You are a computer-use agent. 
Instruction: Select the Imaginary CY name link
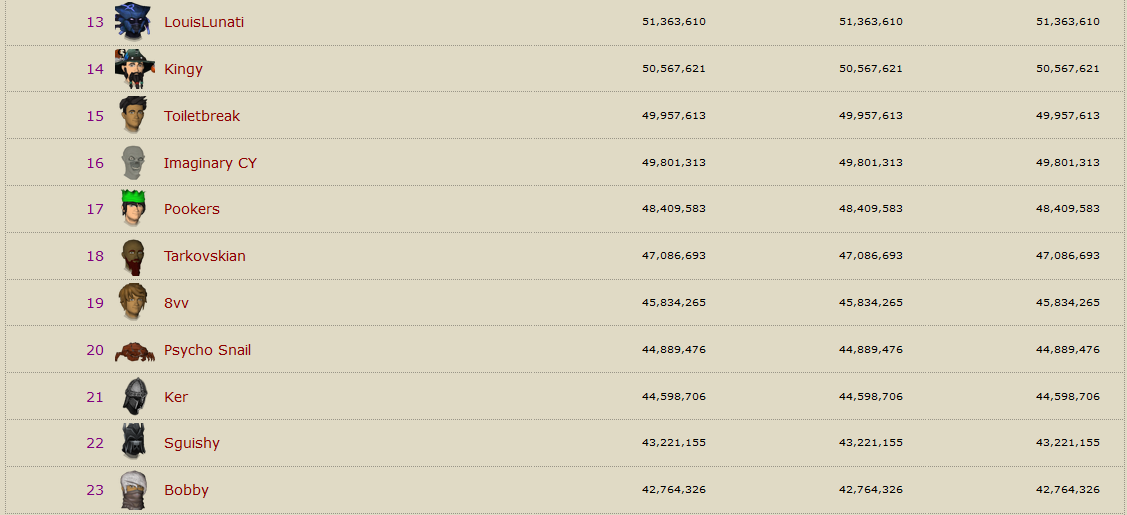click(210, 163)
